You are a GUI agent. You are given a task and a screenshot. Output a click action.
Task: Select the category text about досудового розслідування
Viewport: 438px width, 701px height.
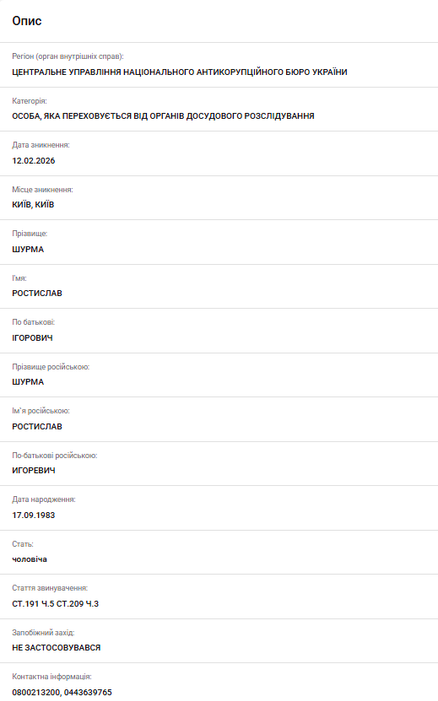[x=163, y=116]
